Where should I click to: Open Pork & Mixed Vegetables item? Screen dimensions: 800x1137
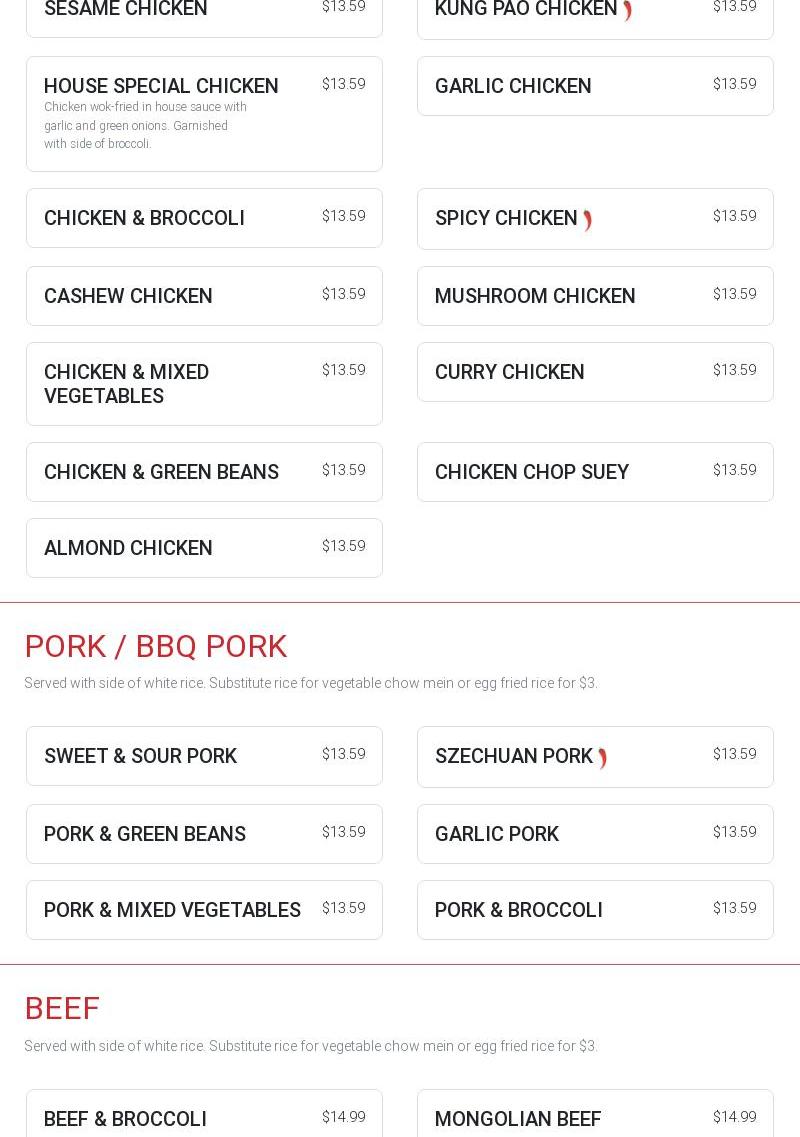[205, 910]
